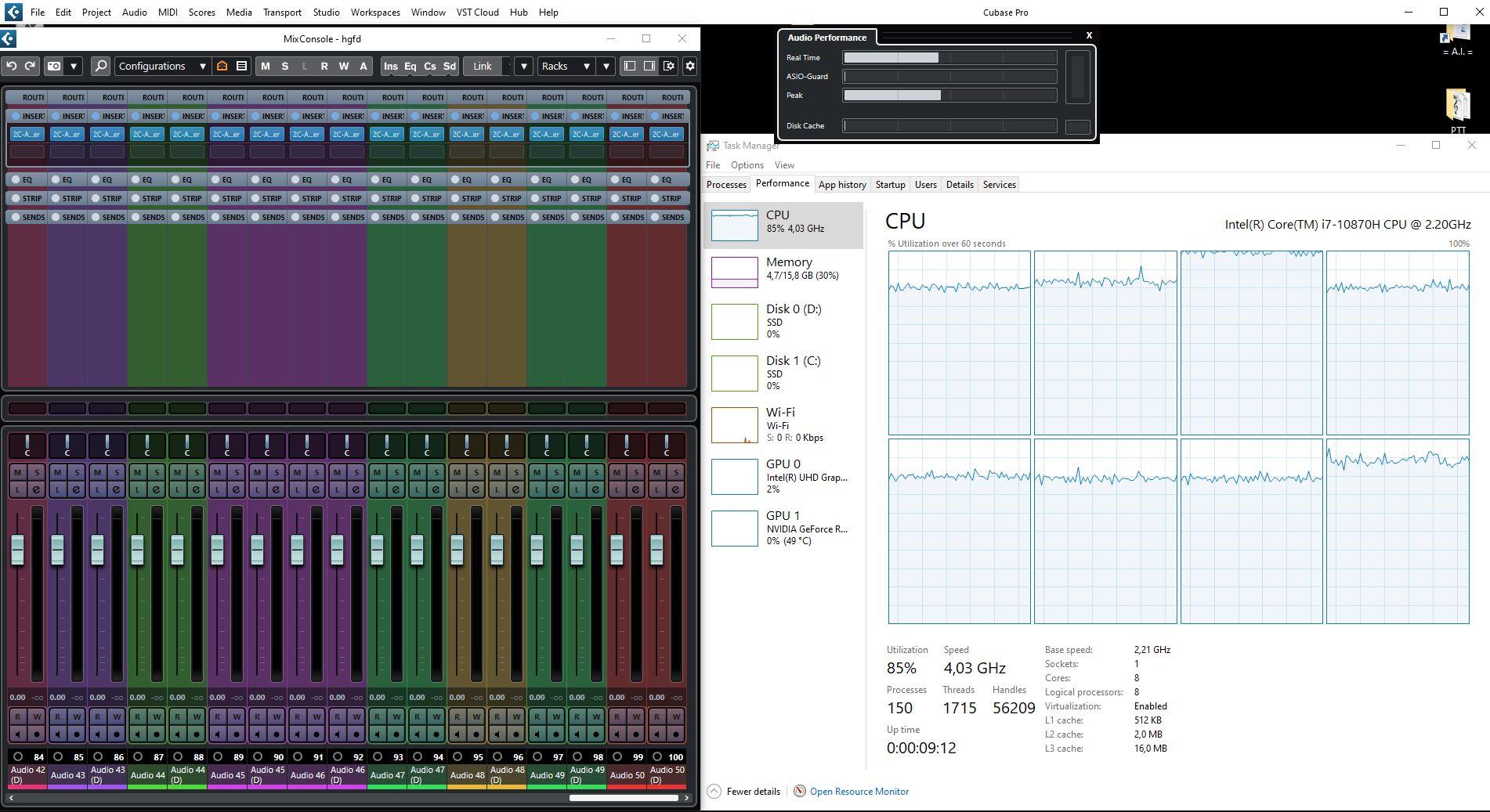Click the volume fader of channel 84
This screenshot has width=1490, height=812.
[17, 549]
